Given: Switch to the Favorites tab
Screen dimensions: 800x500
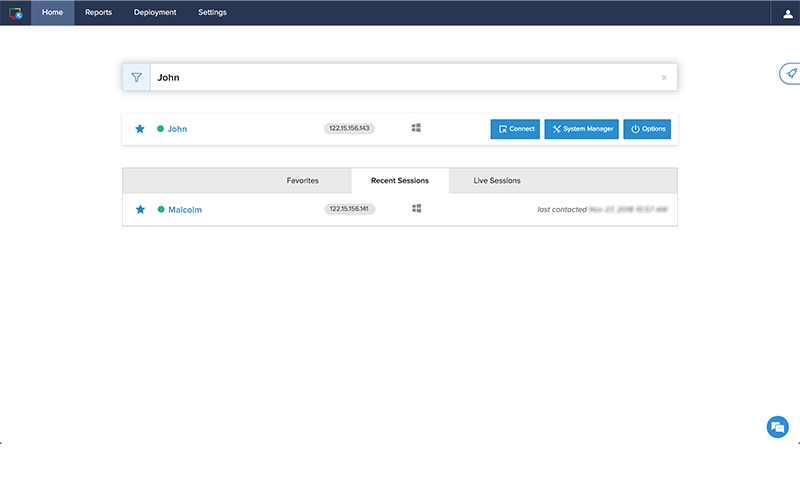Looking at the screenshot, I should click(302, 181).
